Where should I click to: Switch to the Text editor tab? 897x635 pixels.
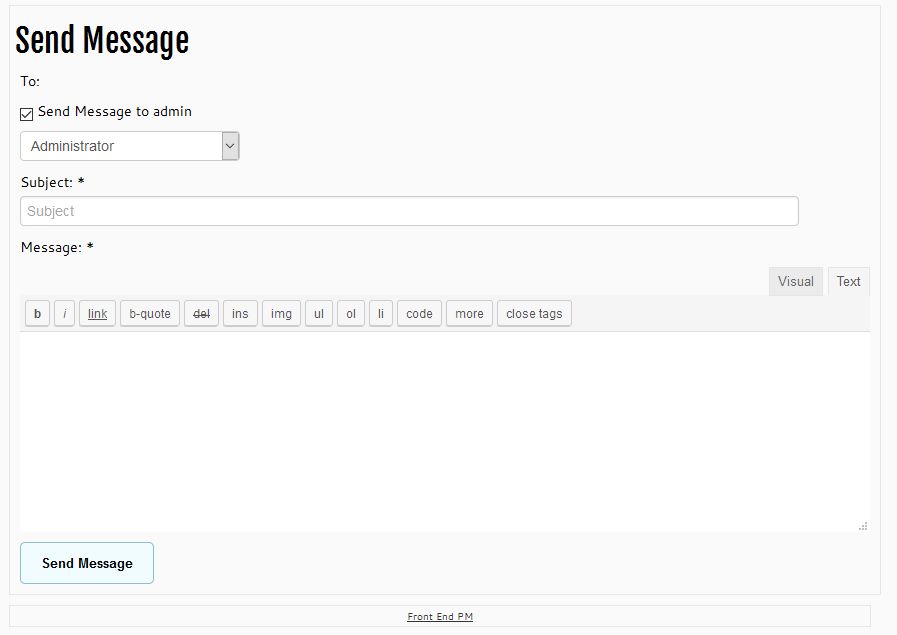tap(848, 282)
